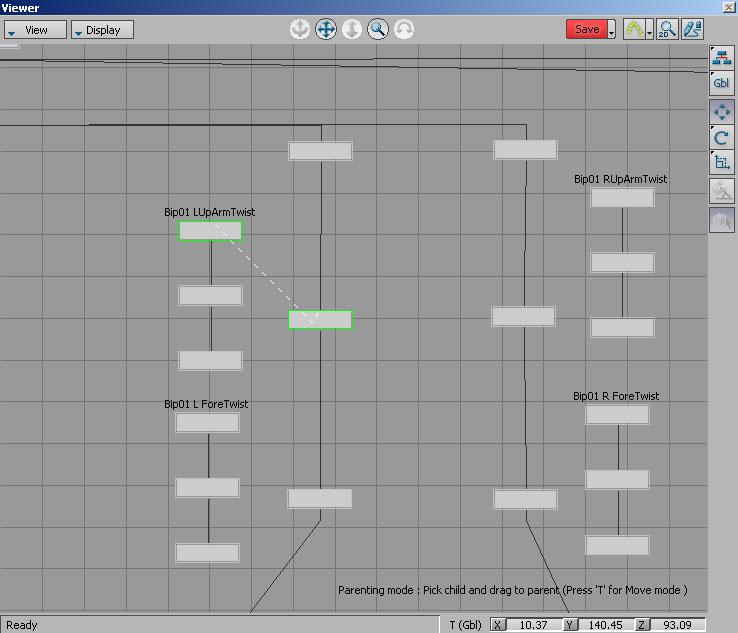This screenshot has width=738, height=633.
Task: Click the greyed satellite dish icon
Action: click(x=722, y=191)
